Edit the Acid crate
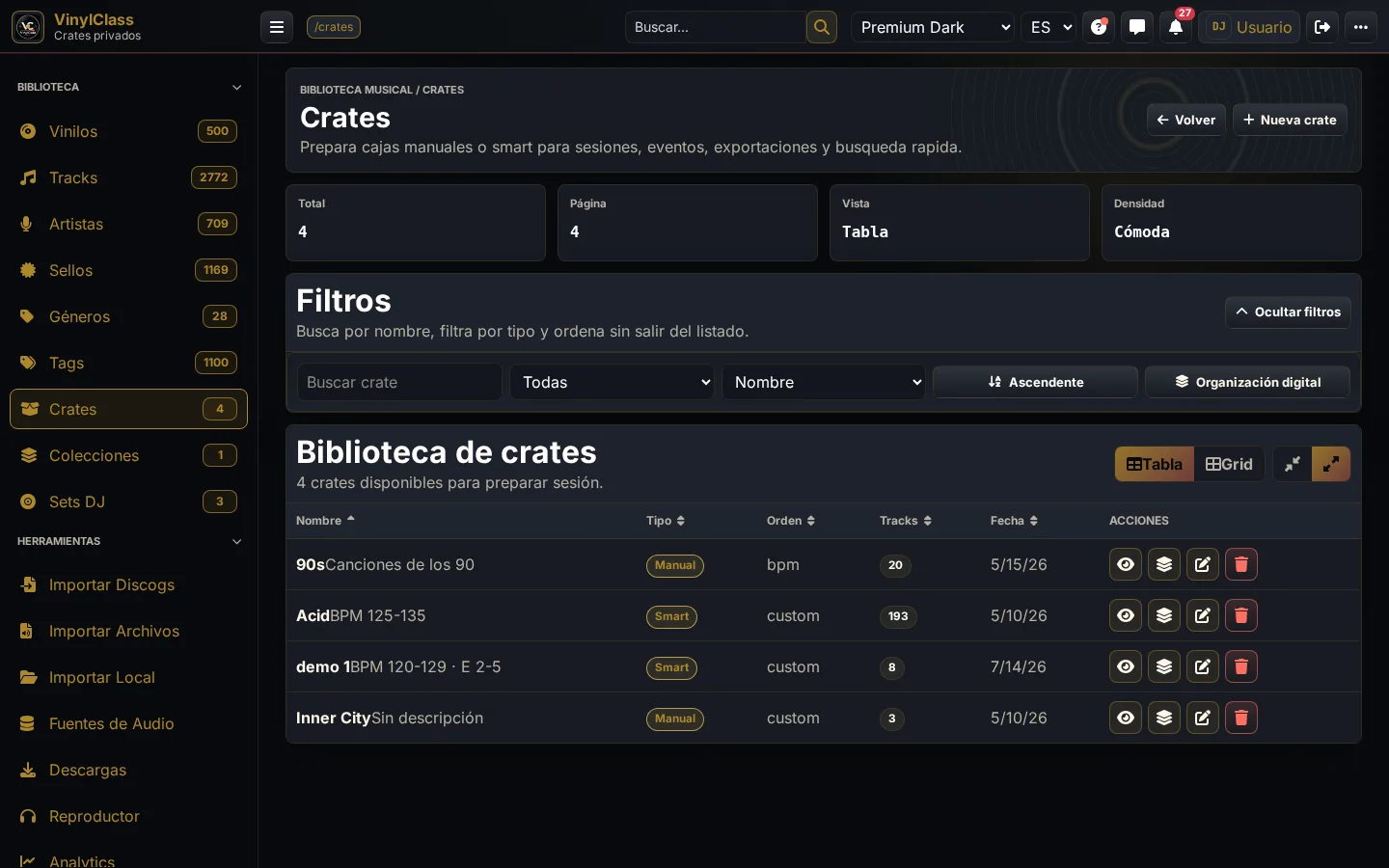This screenshot has height=868, width=1389. click(1203, 615)
